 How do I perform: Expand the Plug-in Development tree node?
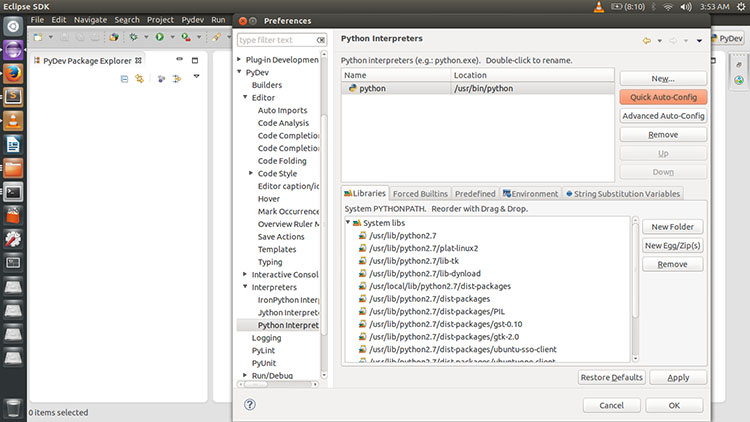pos(239,59)
